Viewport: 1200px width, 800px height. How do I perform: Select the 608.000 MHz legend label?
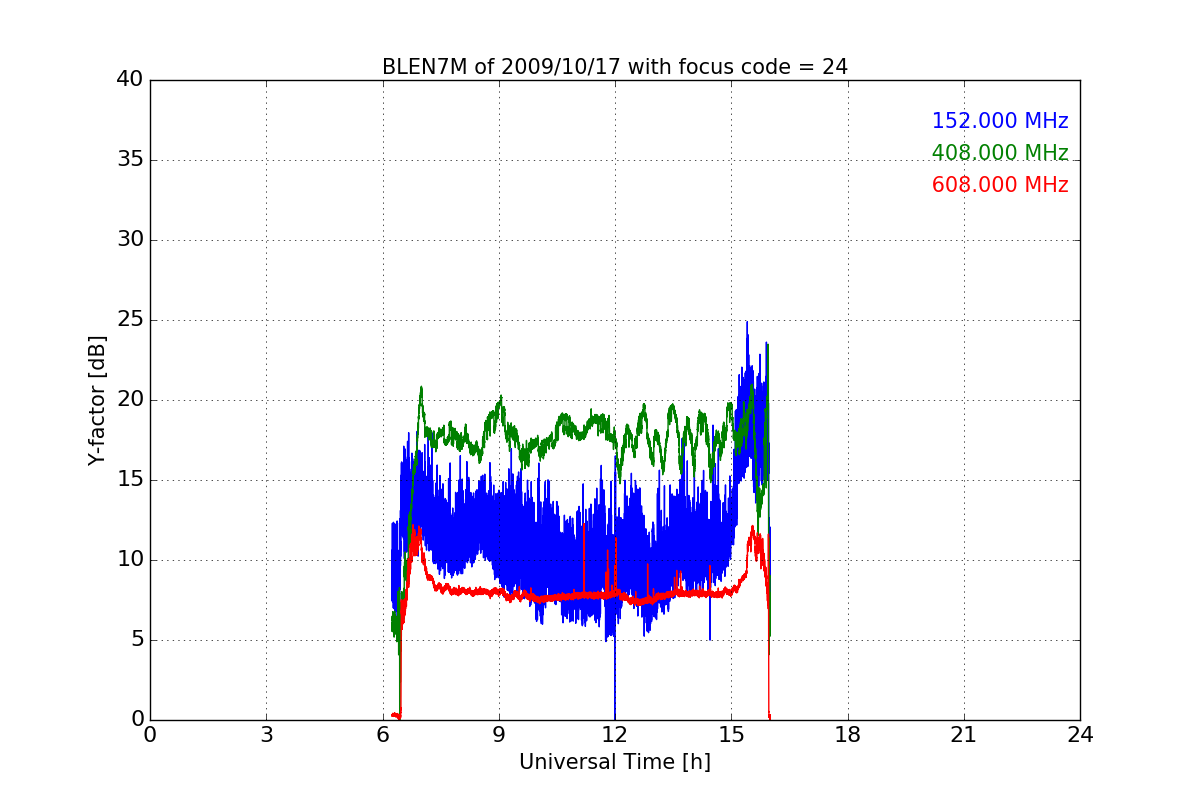(1000, 185)
